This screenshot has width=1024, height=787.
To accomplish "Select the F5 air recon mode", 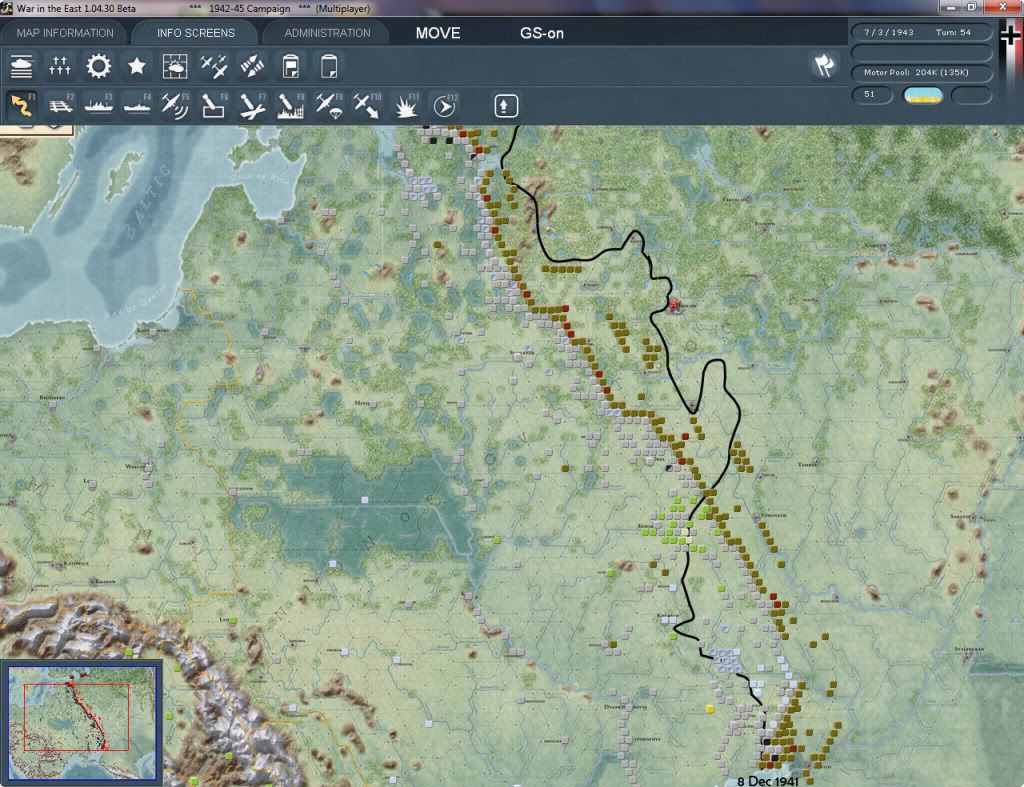I will (x=175, y=105).
